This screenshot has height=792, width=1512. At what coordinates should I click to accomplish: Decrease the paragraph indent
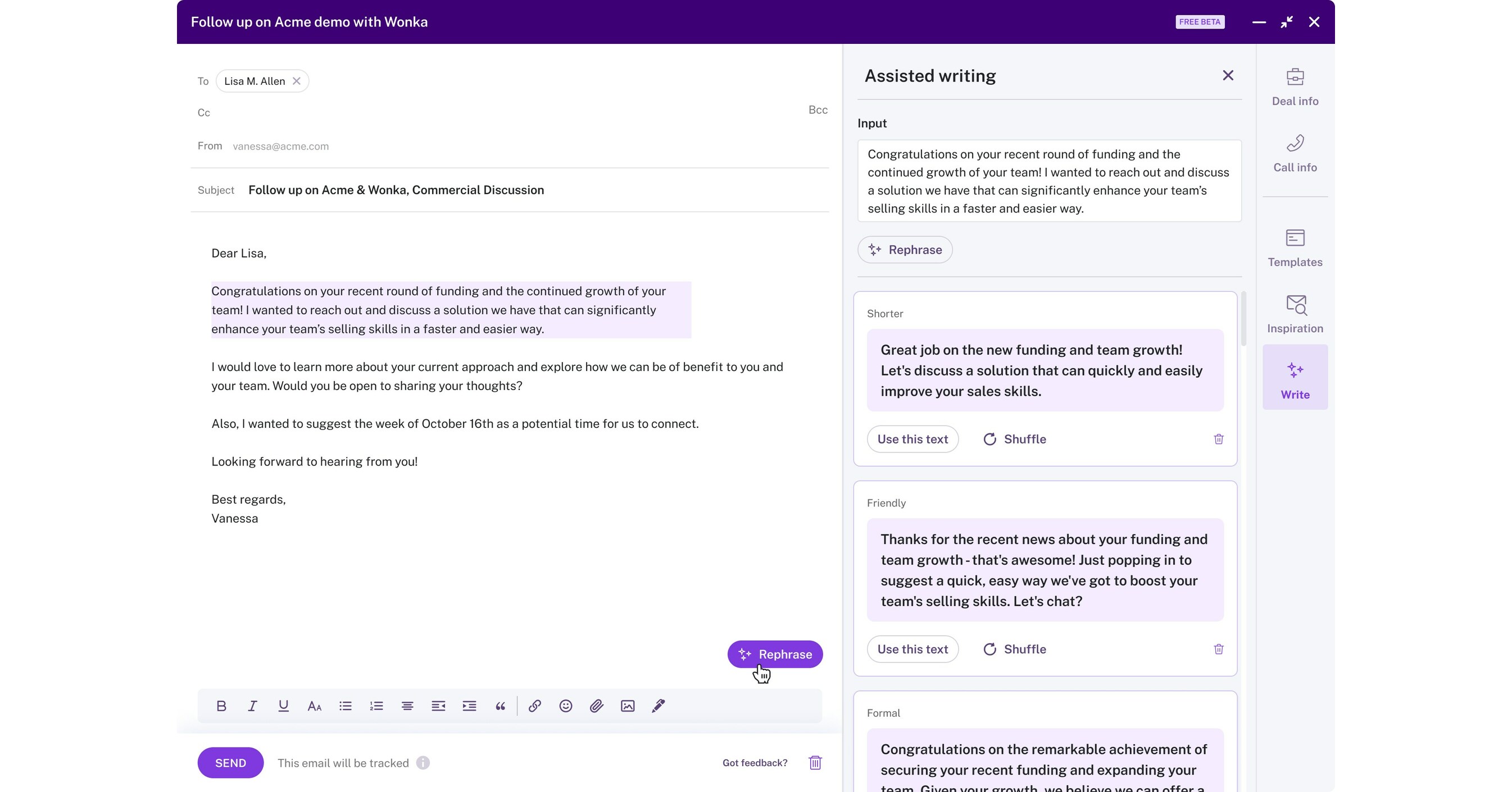click(x=438, y=705)
